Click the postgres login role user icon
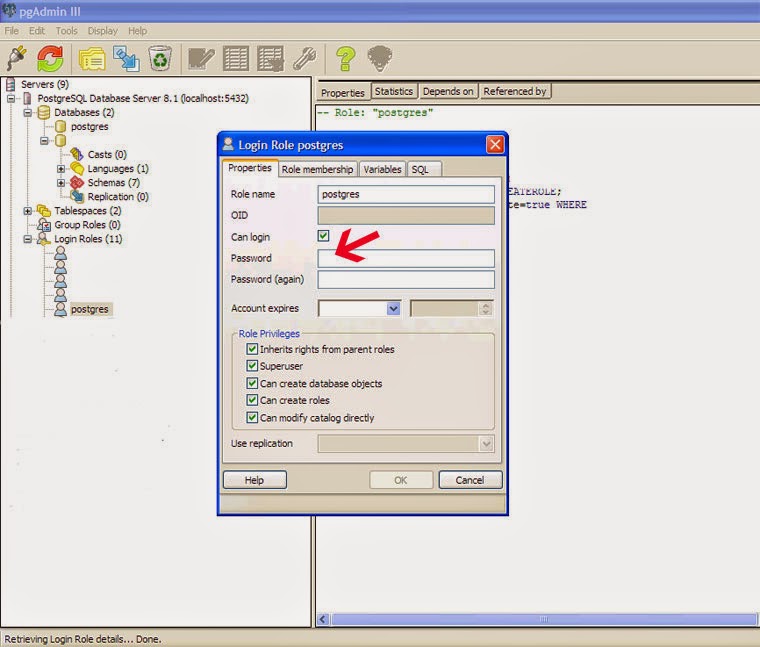 (x=60, y=309)
